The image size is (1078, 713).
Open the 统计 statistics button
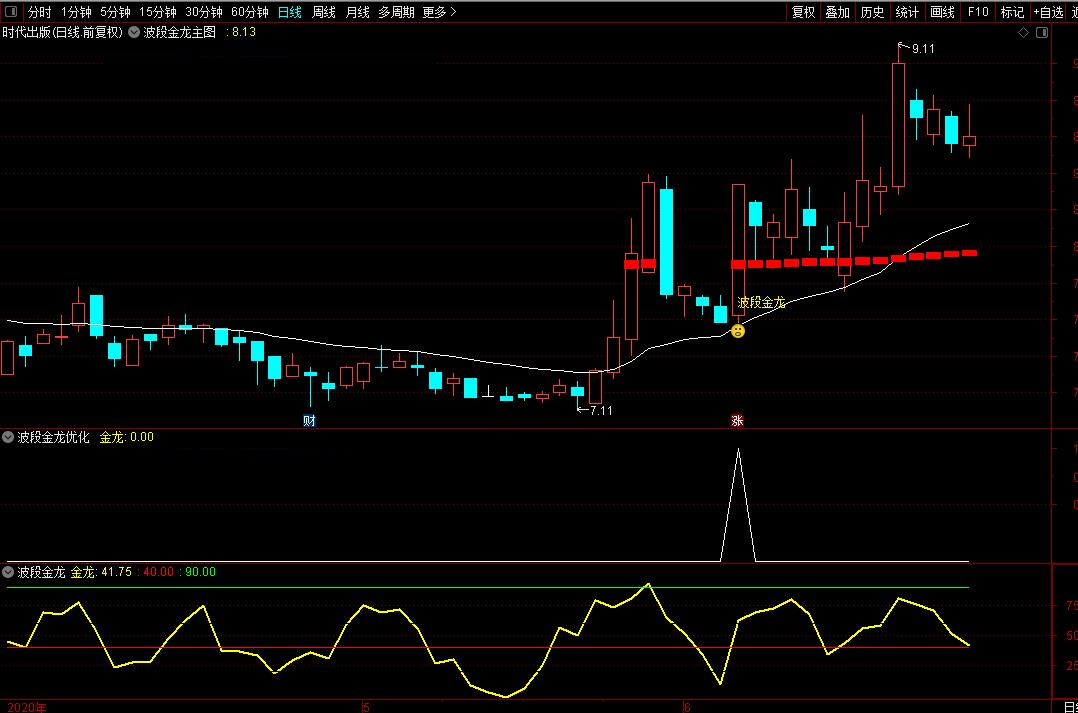pyautogui.click(x=907, y=12)
